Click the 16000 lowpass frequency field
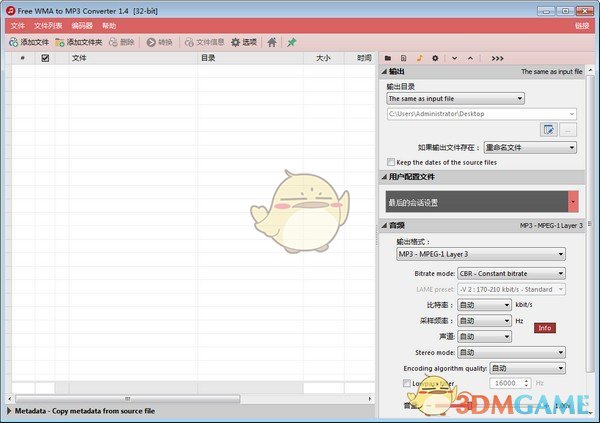Viewport: 600px width, 423px height. click(x=505, y=383)
